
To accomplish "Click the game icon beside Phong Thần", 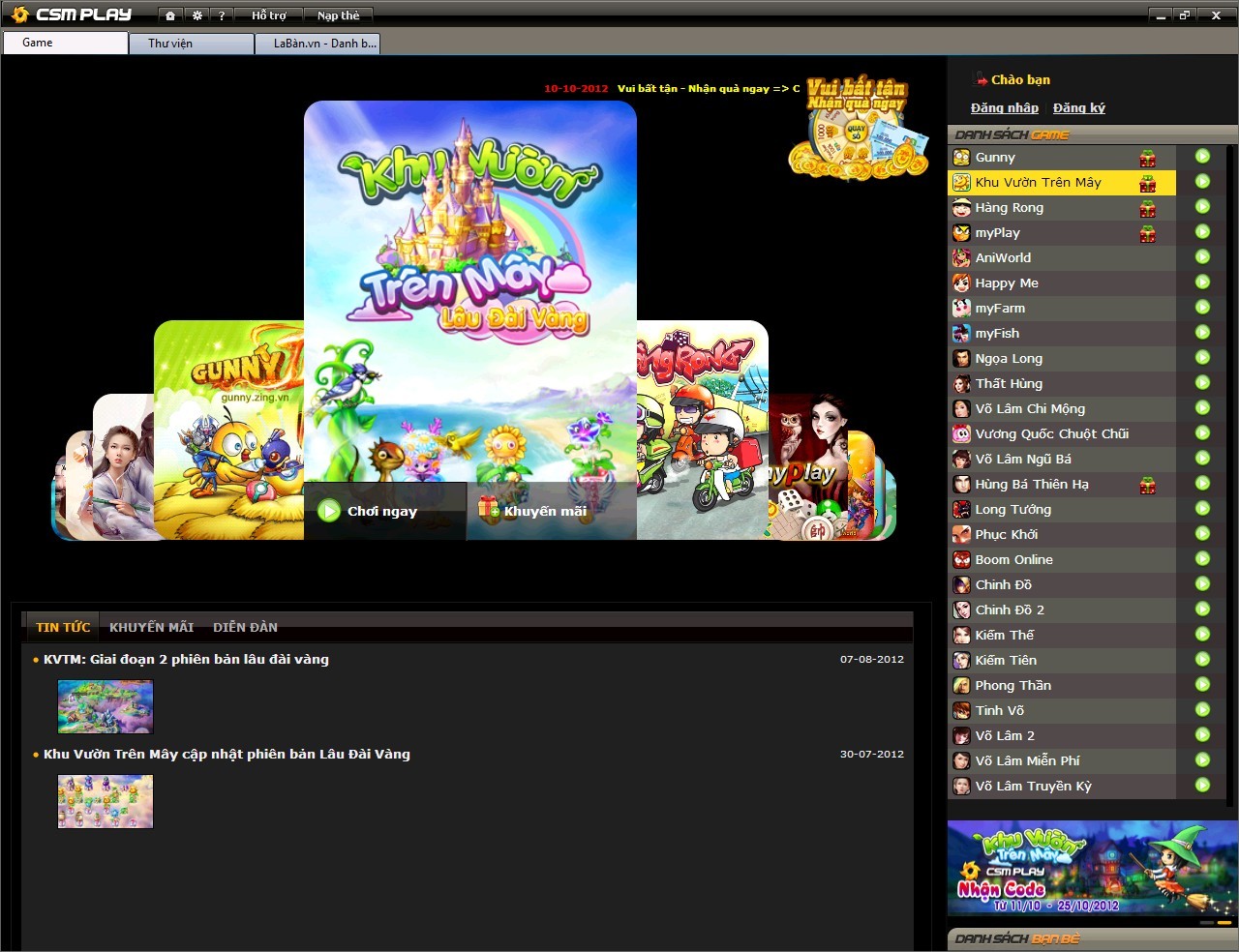I will click(x=961, y=686).
